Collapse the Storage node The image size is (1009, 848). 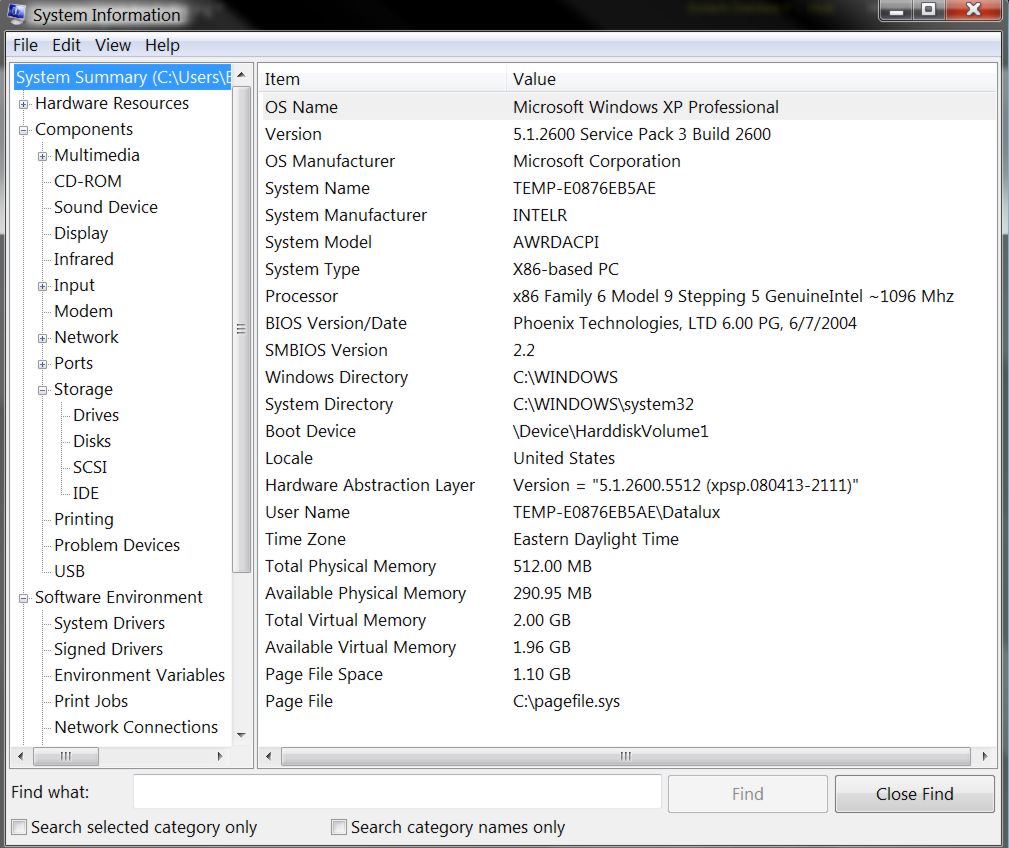42,391
